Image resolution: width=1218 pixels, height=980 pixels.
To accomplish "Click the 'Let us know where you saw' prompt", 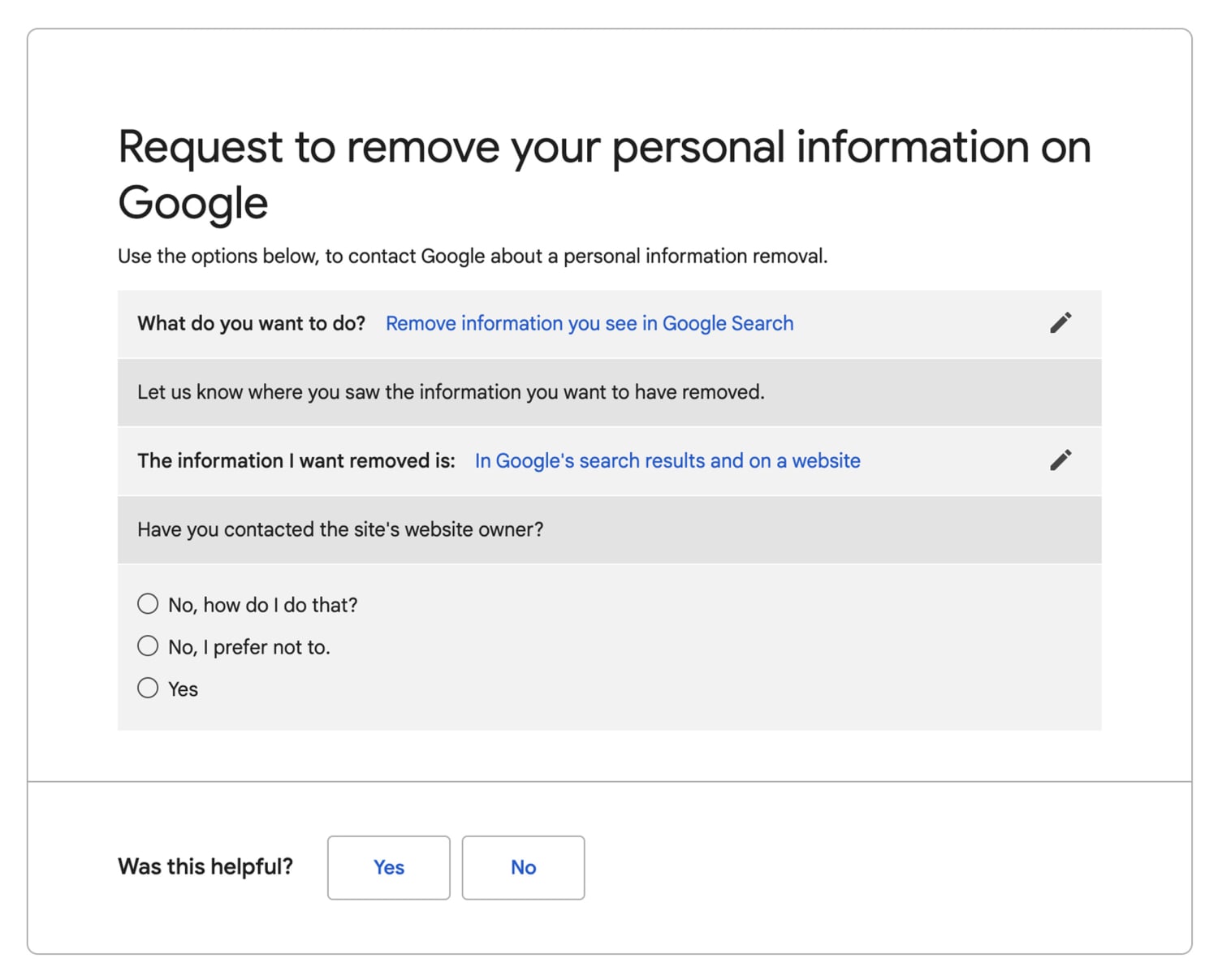I will (x=451, y=392).
